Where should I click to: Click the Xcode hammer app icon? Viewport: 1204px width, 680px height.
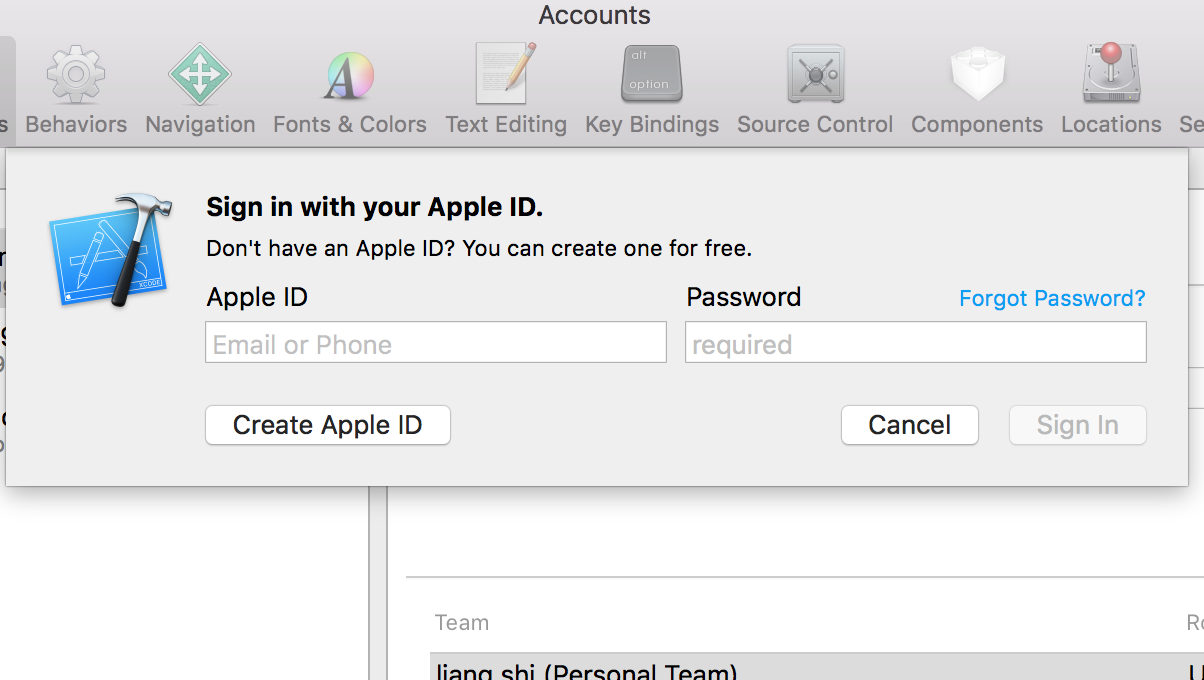[x=110, y=251]
